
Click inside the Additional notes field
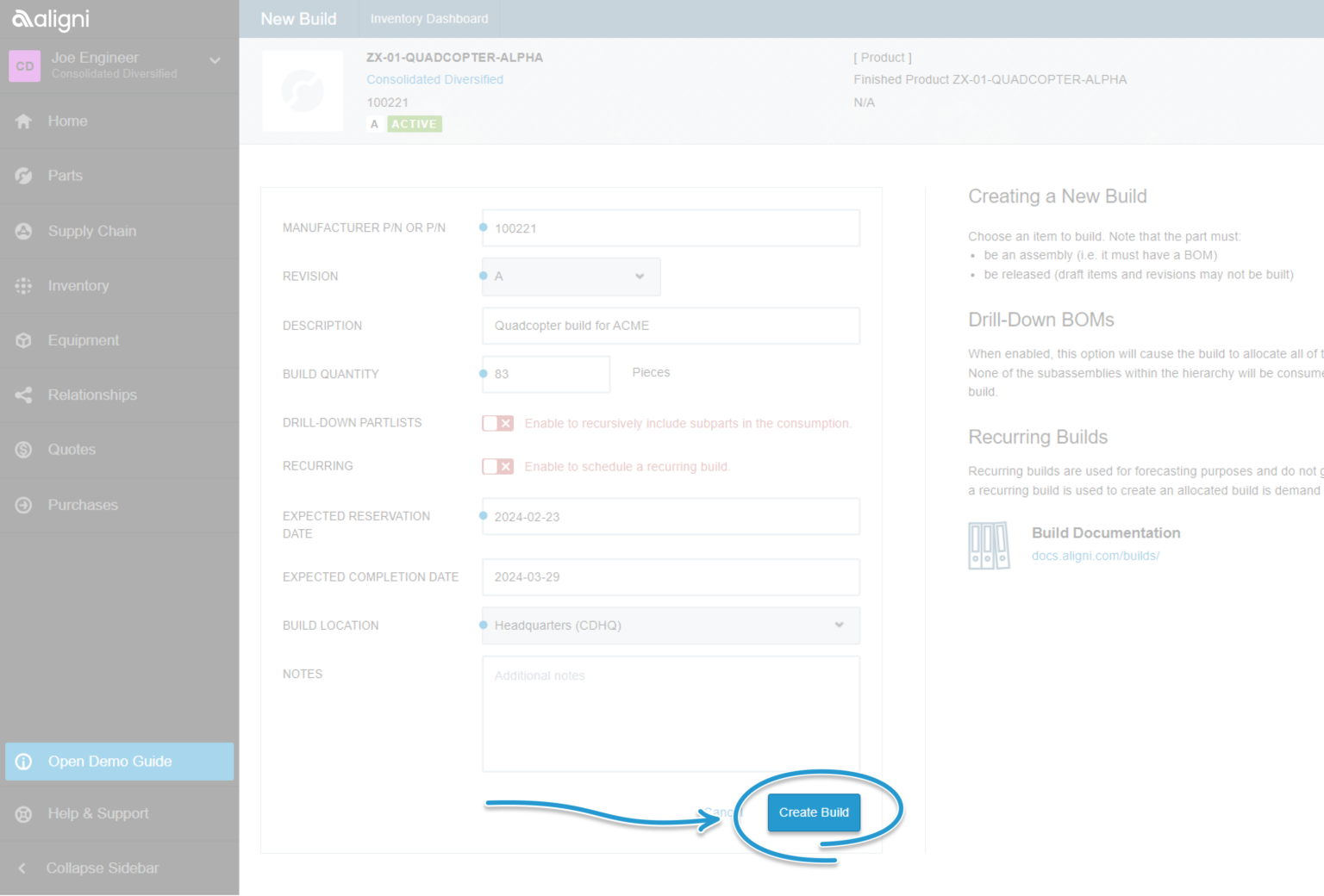pos(671,713)
